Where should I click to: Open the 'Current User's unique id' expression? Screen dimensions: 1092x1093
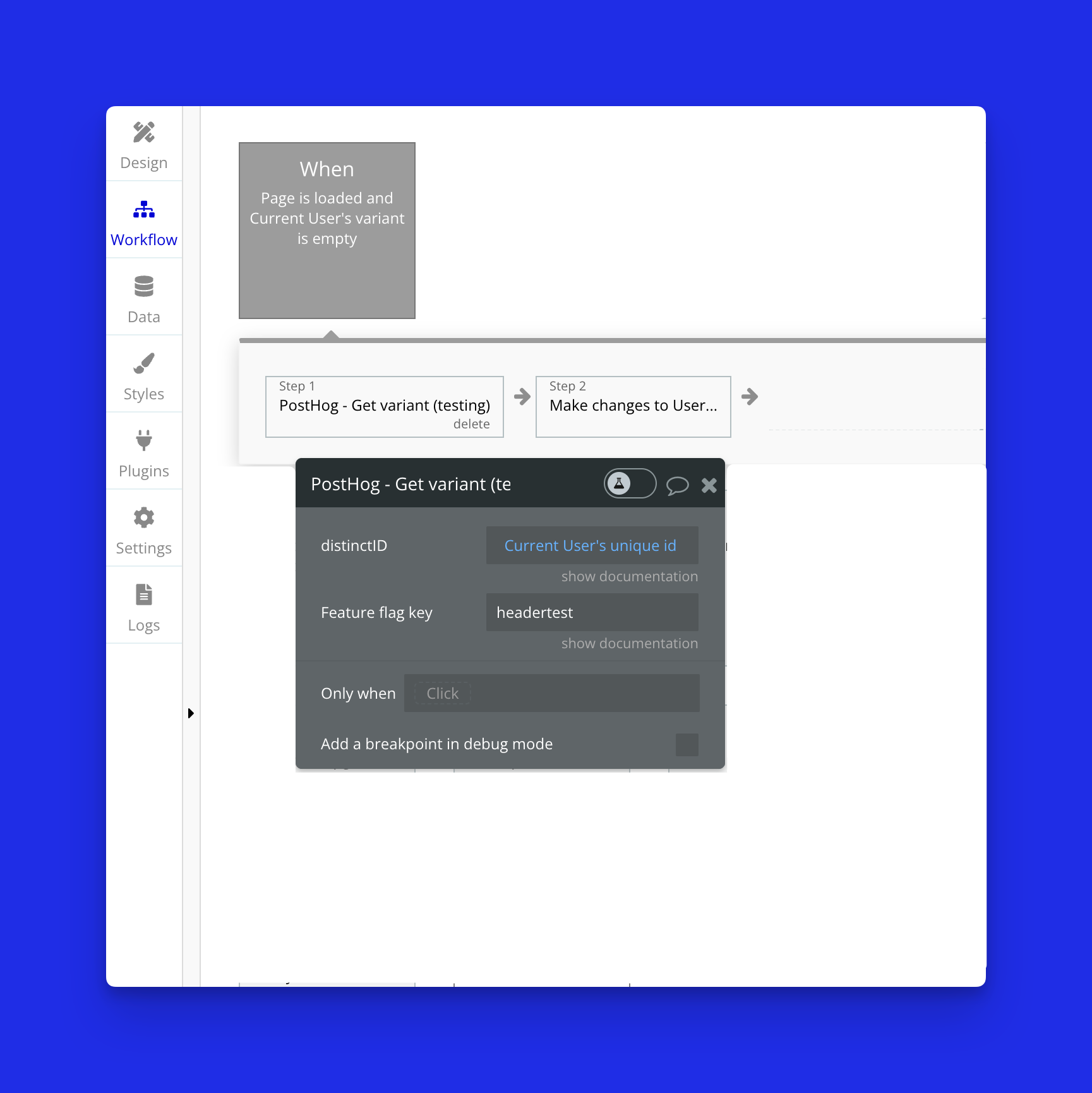[x=591, y=545]
